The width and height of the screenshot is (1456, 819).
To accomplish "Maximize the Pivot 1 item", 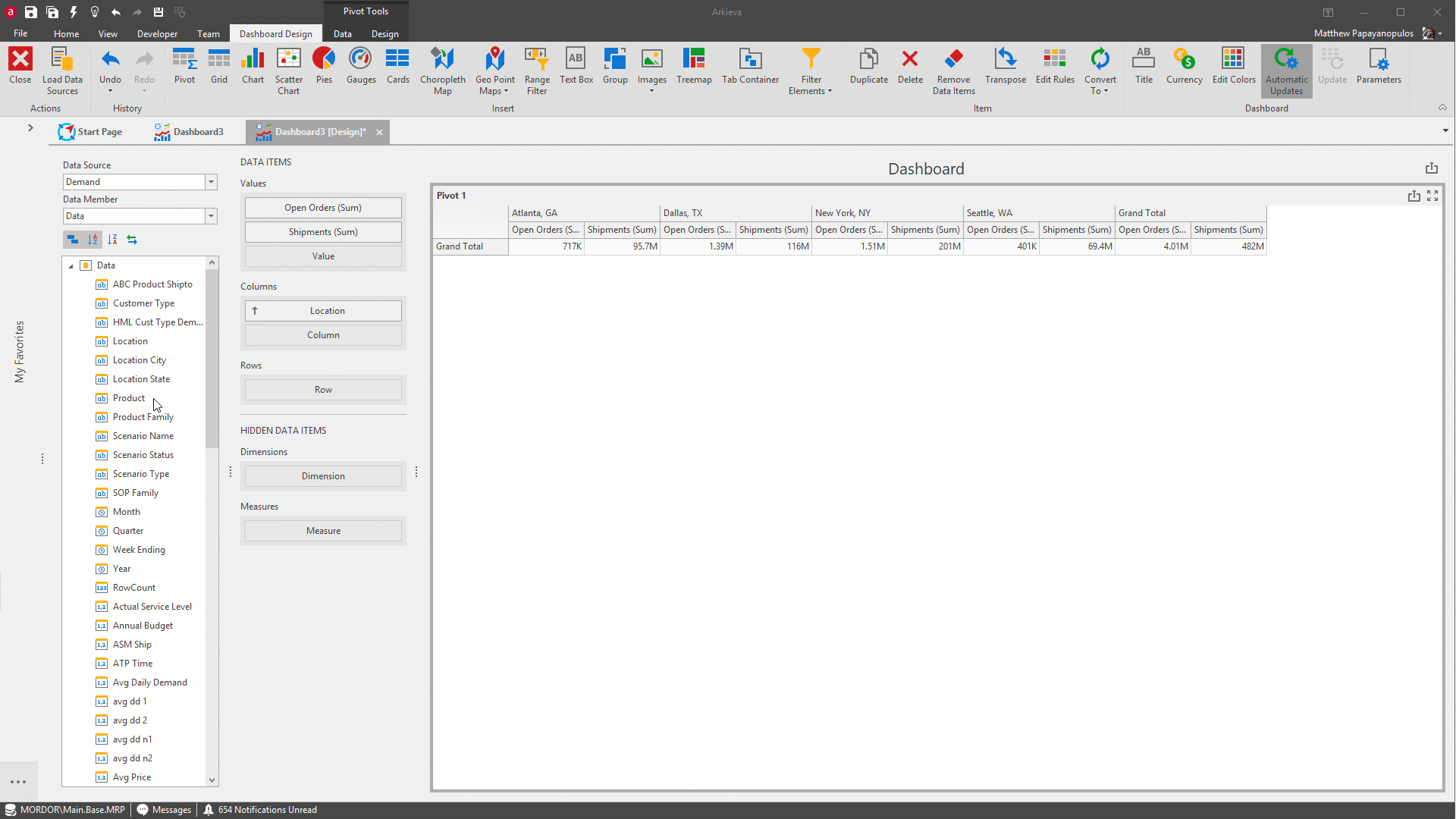I will pyautogui.click(x=1432, y=196).
